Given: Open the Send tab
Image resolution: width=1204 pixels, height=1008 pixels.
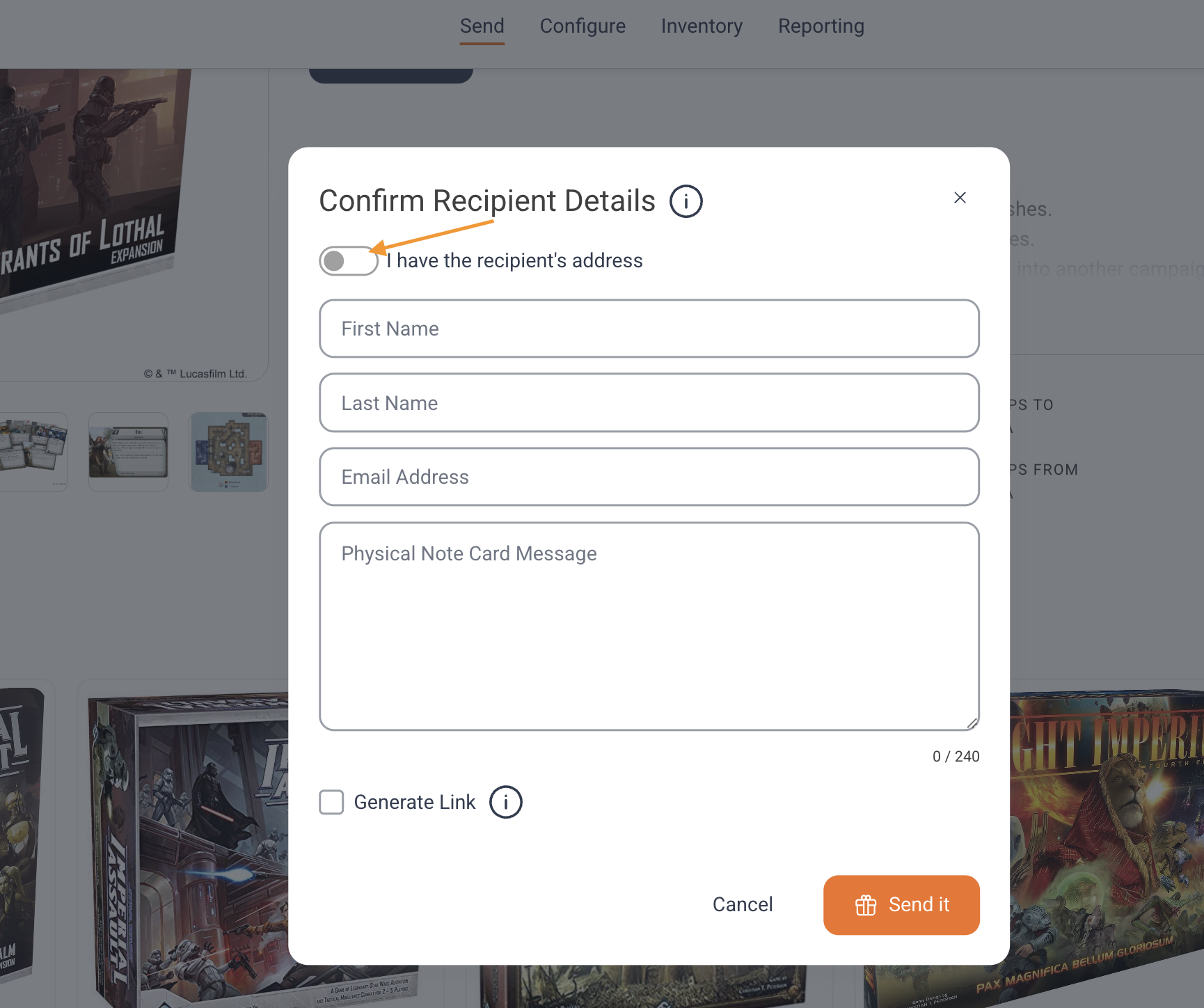Looking at the screenshot, I should 482,26.
